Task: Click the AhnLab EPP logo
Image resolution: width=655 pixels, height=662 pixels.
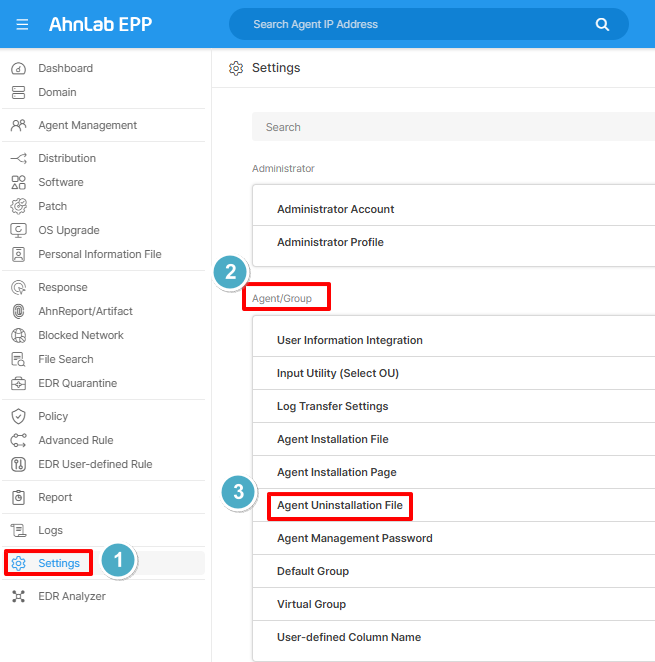Action: click(x=100, y=24)
